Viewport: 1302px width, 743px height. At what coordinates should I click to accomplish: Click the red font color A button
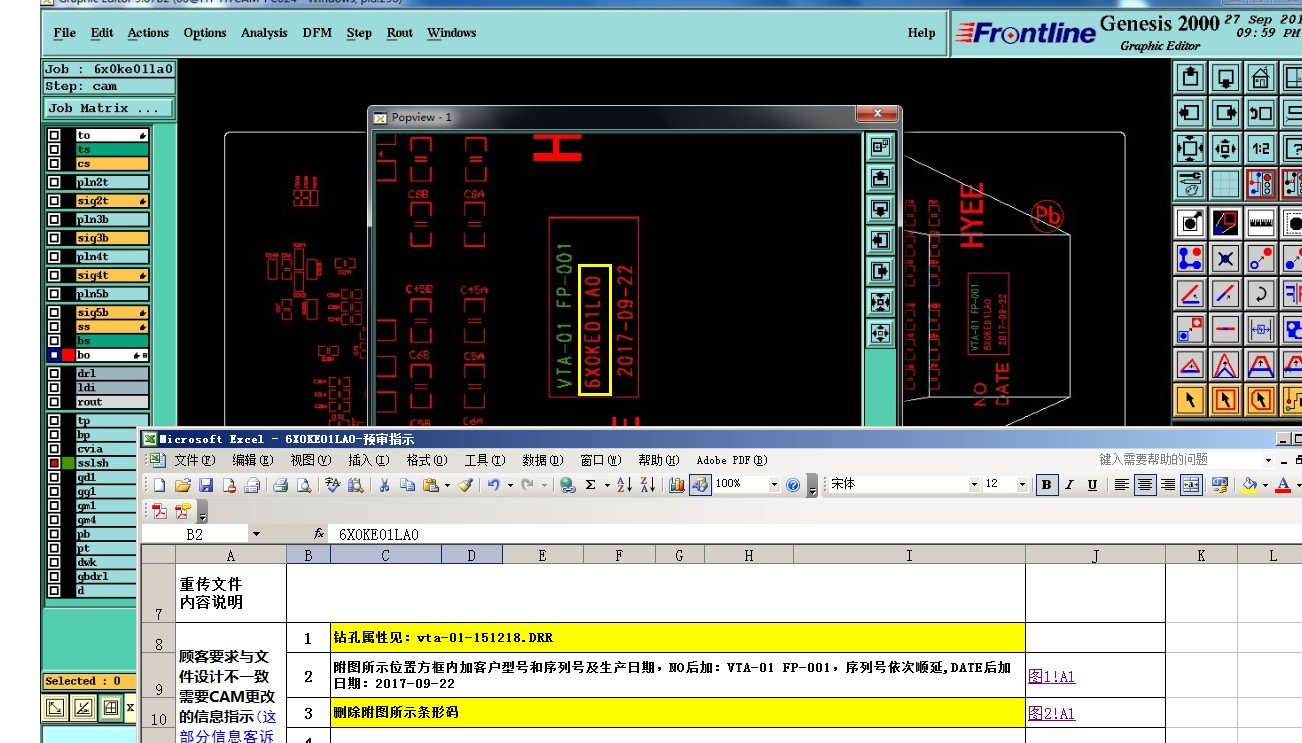1283,485
